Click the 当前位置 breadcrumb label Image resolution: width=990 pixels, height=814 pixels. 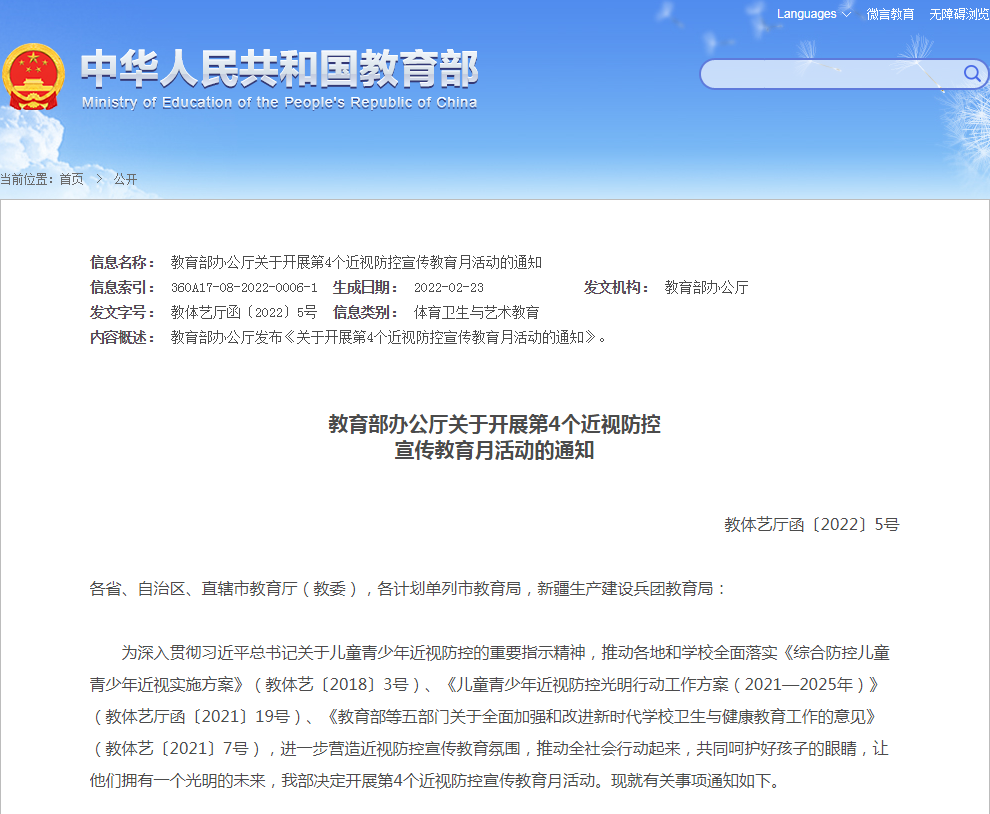pos(27,179)
